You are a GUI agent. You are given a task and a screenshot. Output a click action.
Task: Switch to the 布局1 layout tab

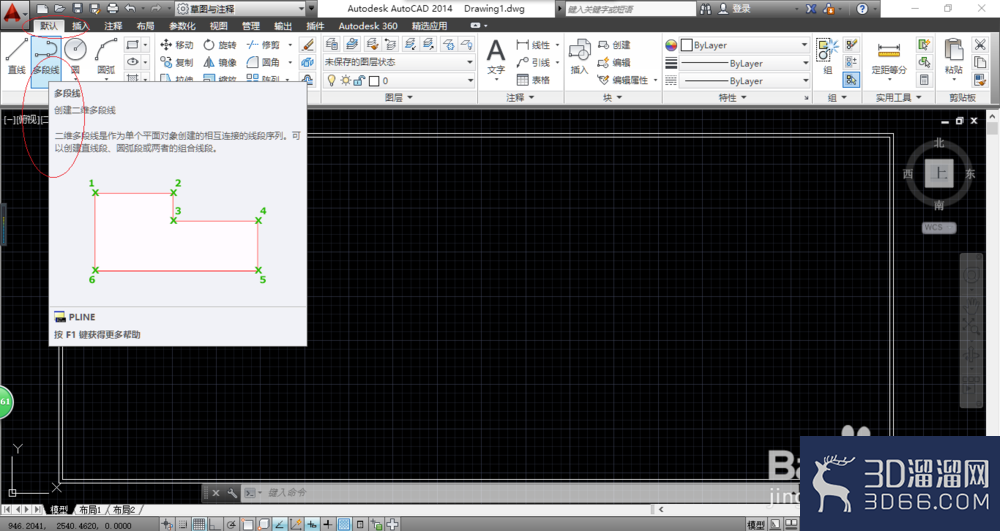(90, 509)
